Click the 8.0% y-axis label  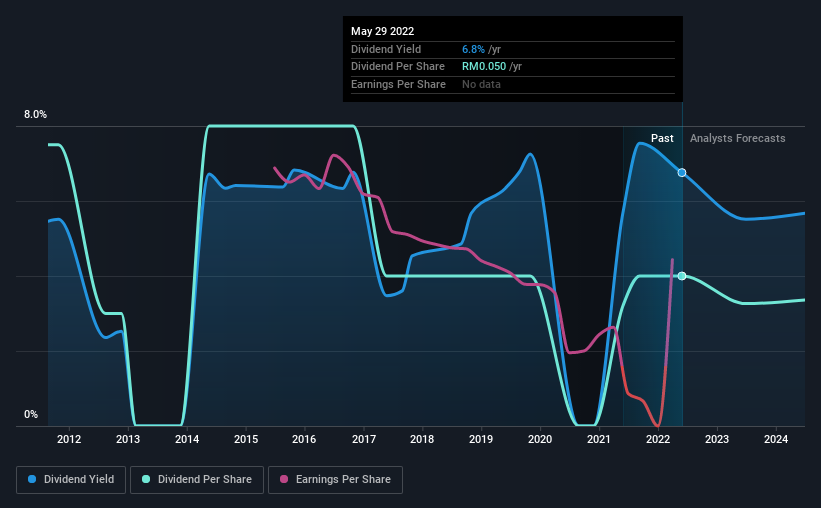point(35,114)
